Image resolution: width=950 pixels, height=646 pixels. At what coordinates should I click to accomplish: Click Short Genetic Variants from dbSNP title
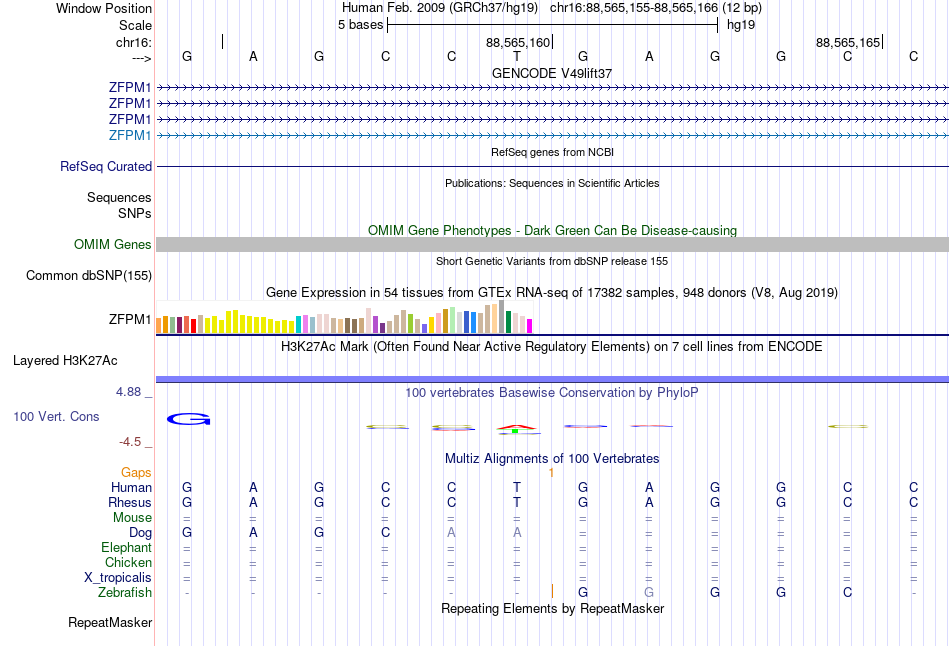click(552, 261)
